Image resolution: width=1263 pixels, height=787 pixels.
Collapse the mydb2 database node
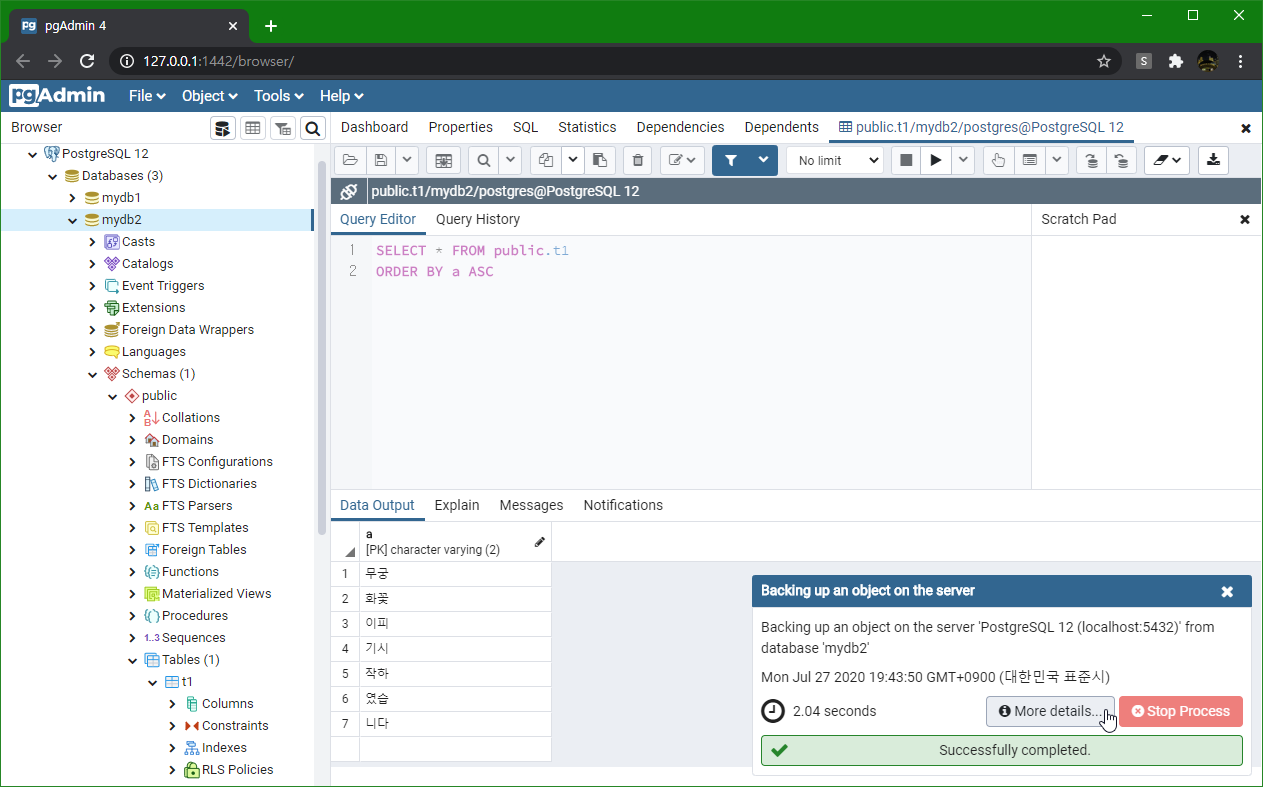point(72,220)
